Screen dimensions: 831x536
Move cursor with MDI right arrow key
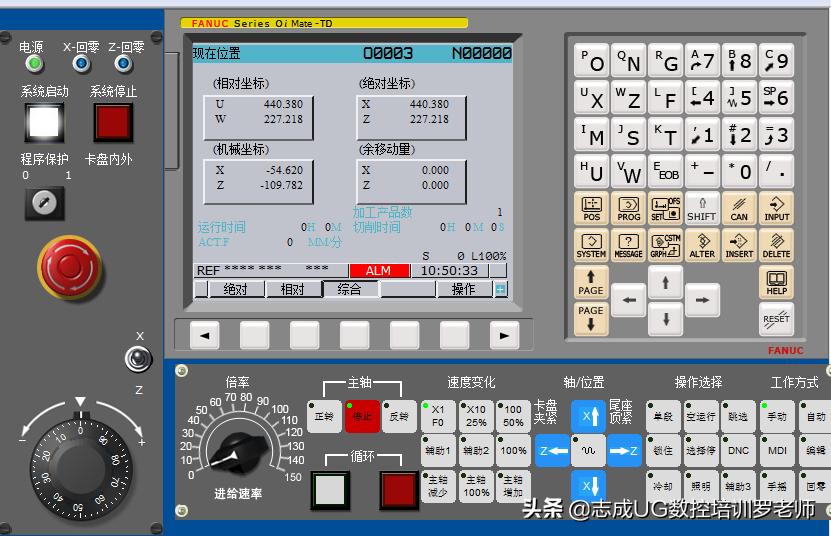point(702,300)
